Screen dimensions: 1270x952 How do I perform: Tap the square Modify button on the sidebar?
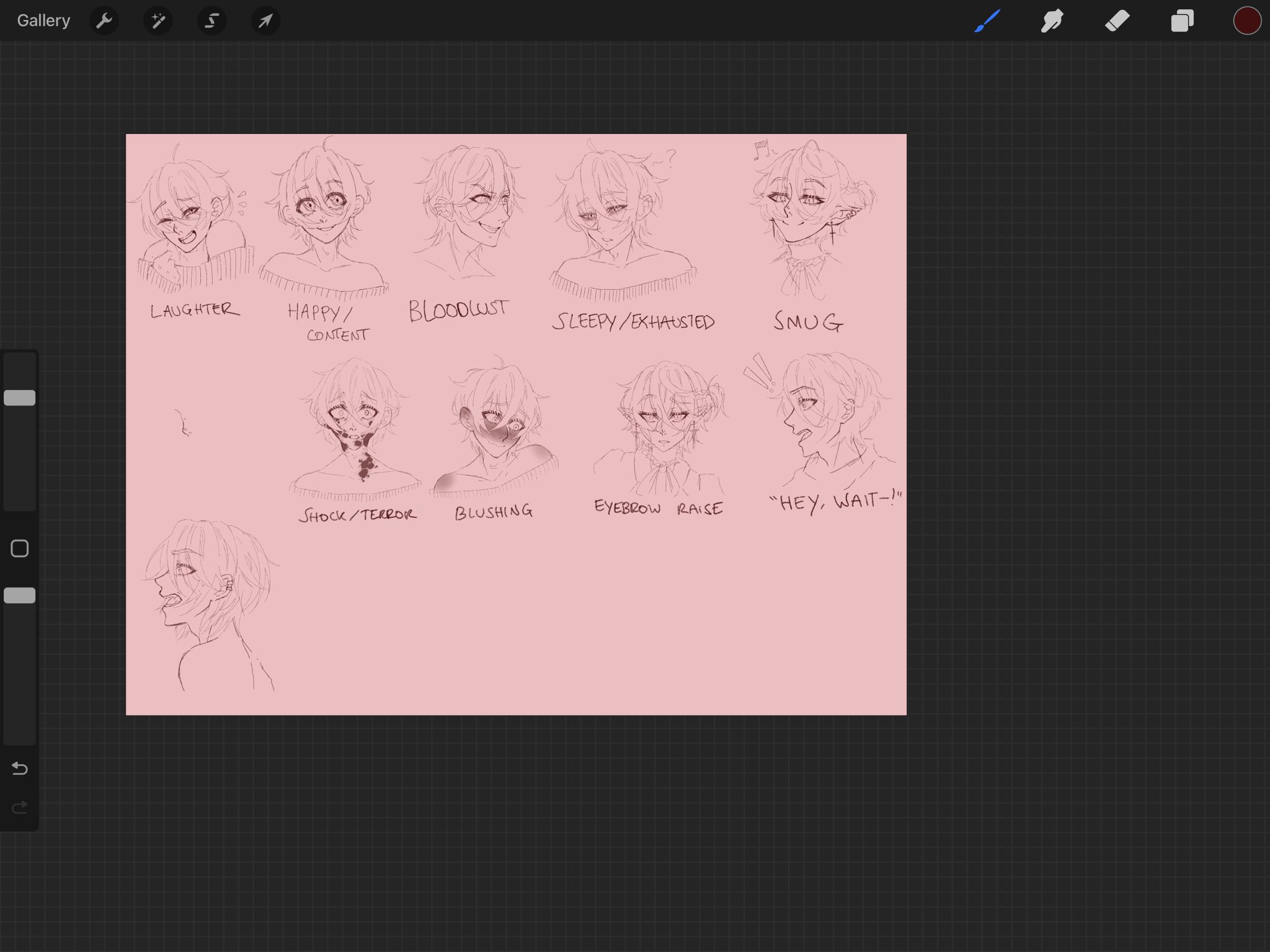point(20,548)
